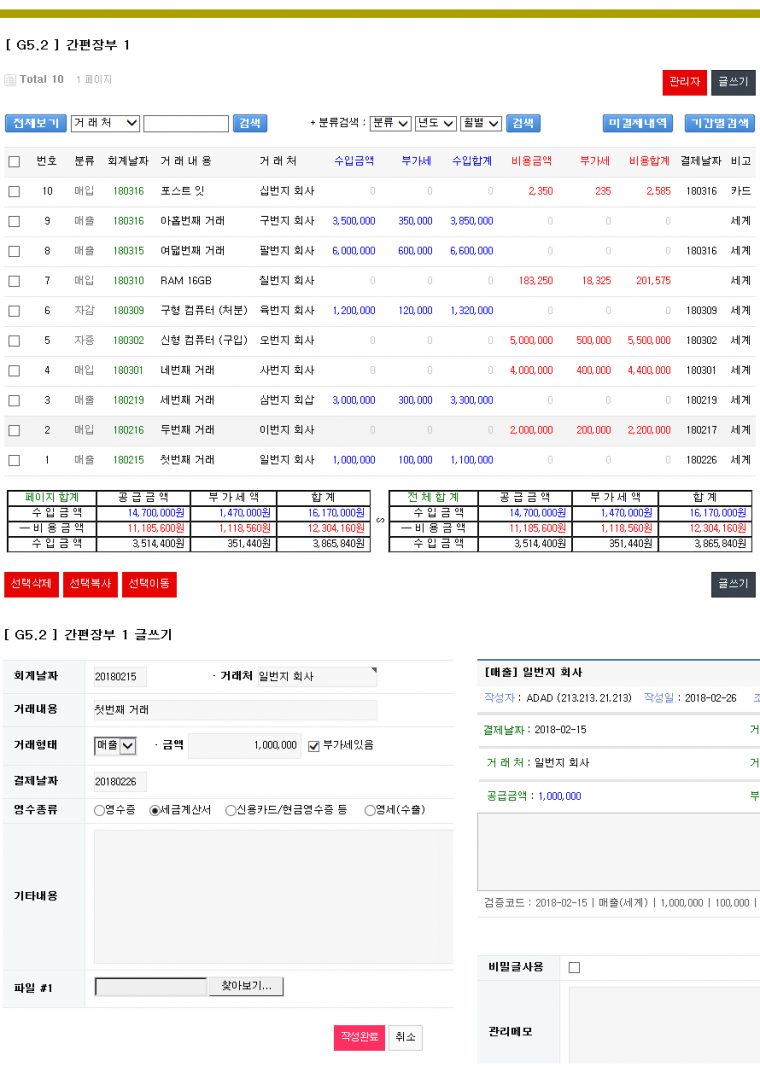Click the document icon beside Total 10
The image size is (760, 1067).
pos(10,80)
